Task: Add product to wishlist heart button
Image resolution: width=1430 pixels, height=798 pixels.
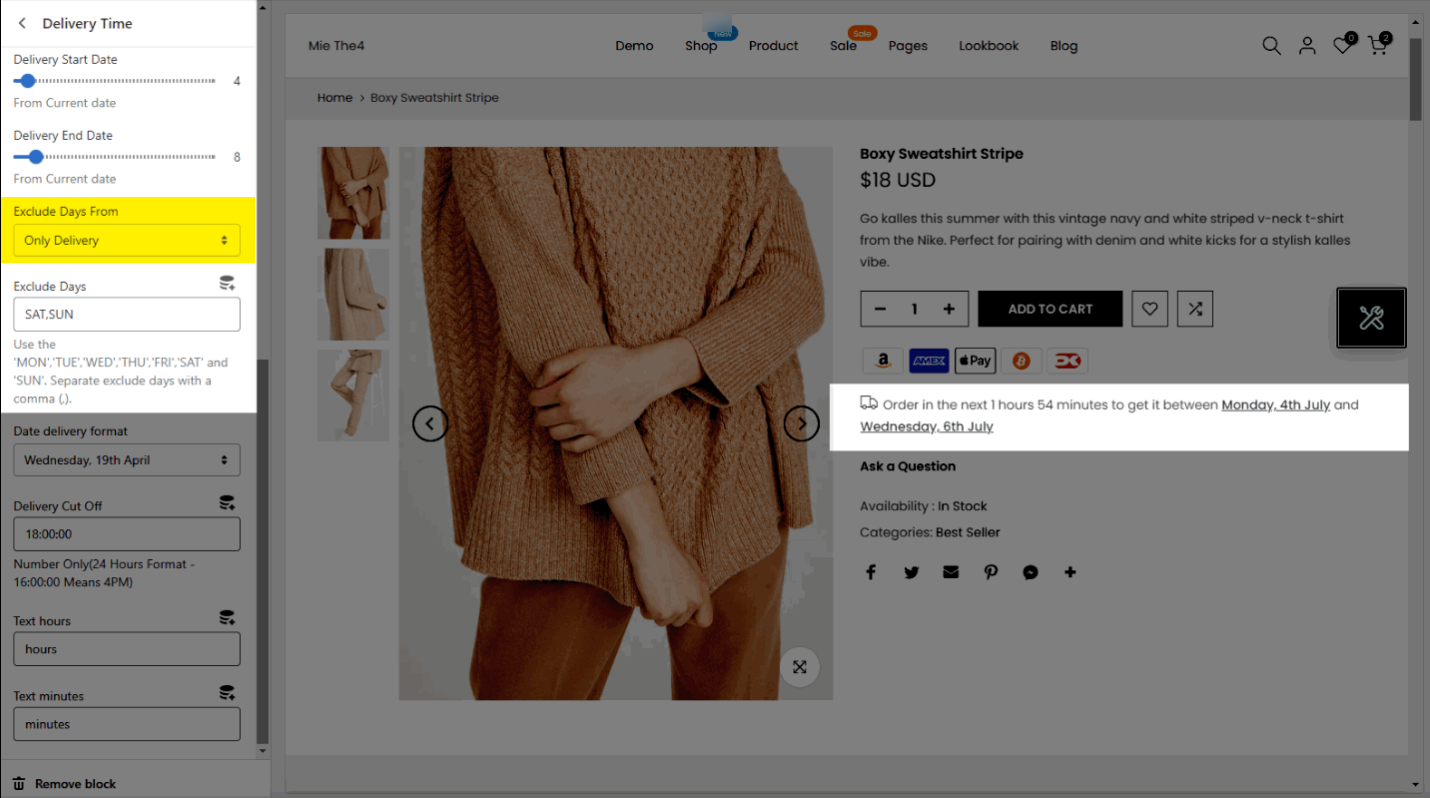Action: click(1150, 309)
